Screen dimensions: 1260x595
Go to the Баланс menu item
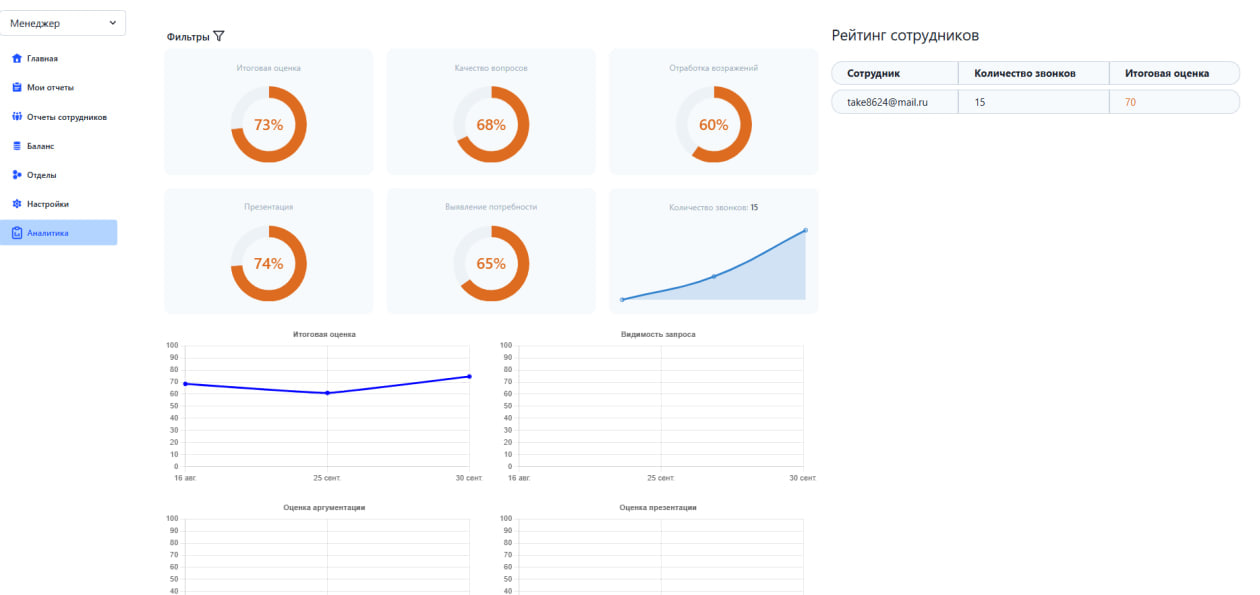pos(40,146)
